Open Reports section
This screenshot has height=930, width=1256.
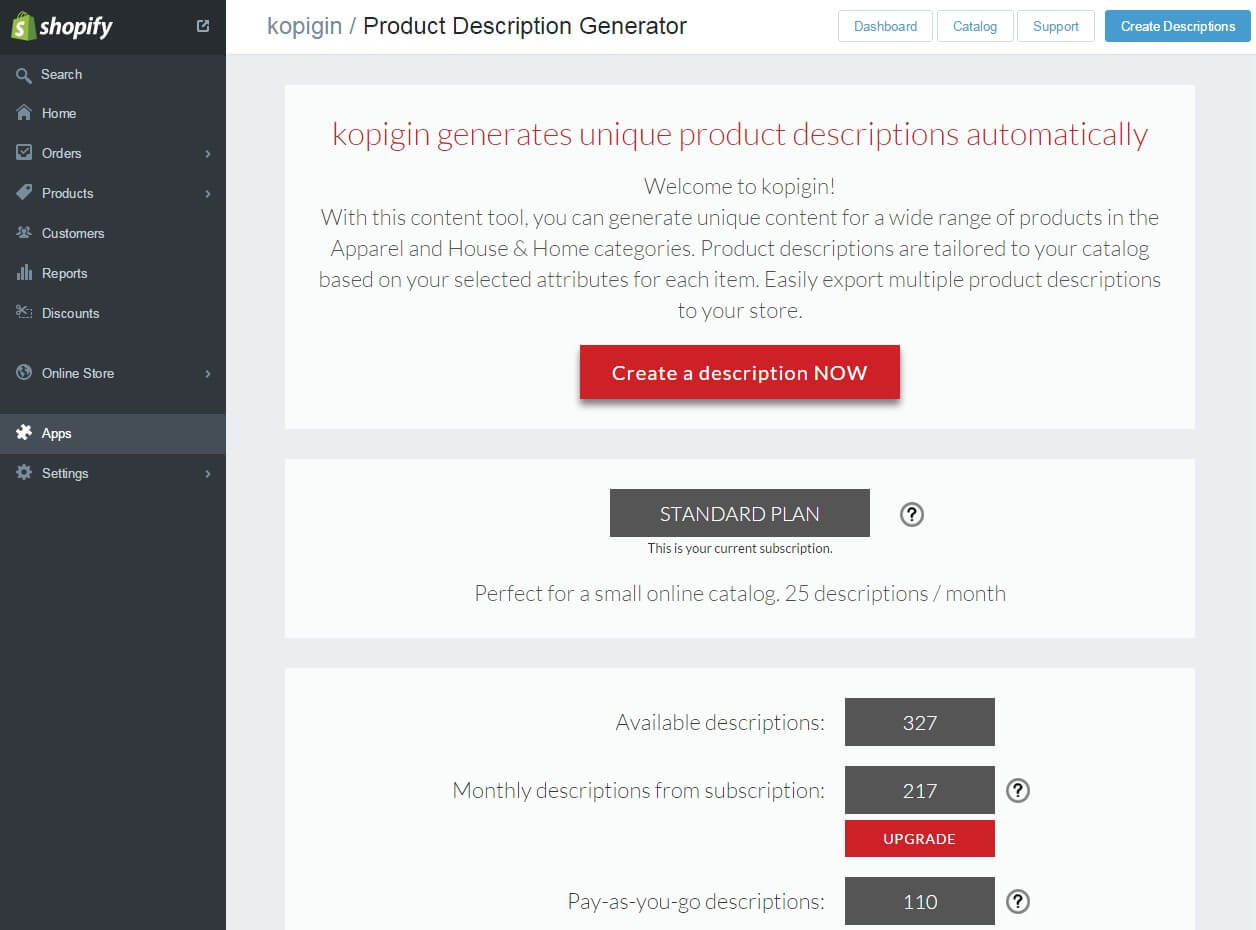click(x=113, y=273)
